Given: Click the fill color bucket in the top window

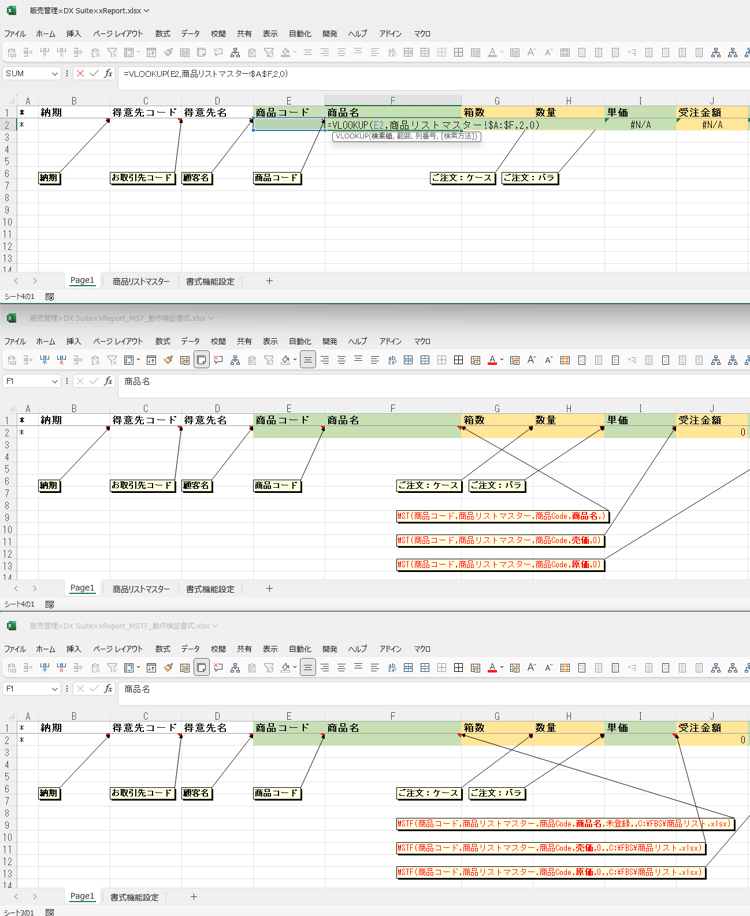Looking at the screenshot, I should [285, 53].
